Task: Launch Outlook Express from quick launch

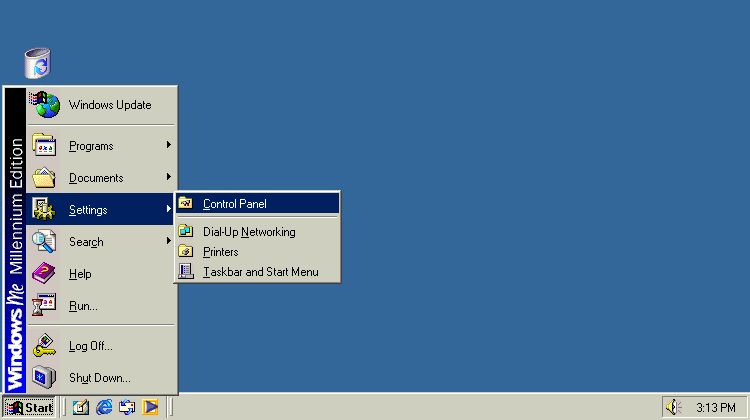Action: (x=127, y=407)
